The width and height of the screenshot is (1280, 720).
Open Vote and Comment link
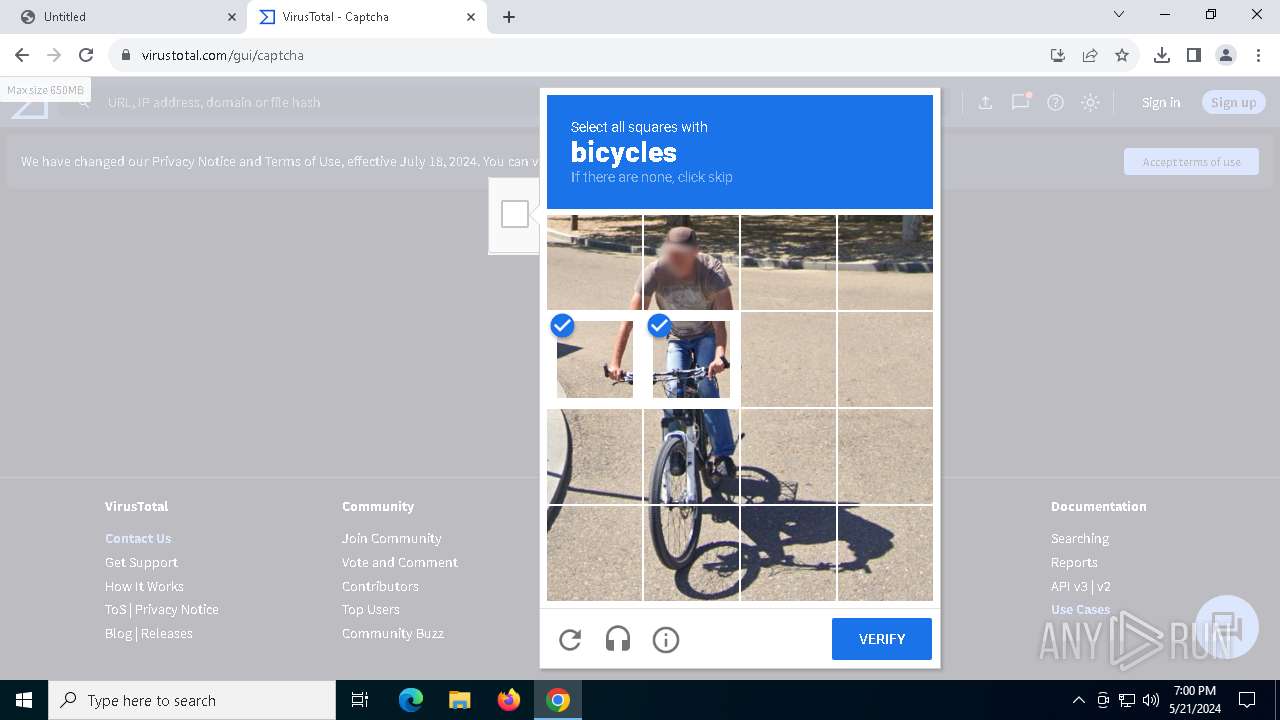tap(400, 562)
